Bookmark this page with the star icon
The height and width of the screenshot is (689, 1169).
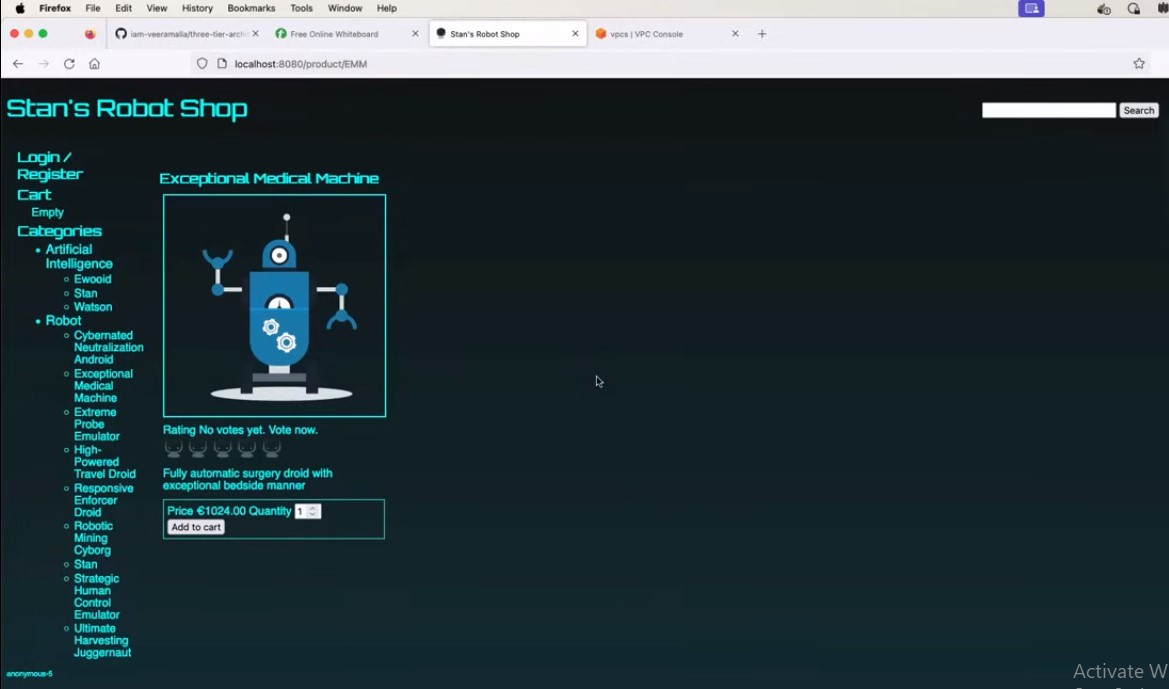pyautogui.click(x=1138, y=63)
